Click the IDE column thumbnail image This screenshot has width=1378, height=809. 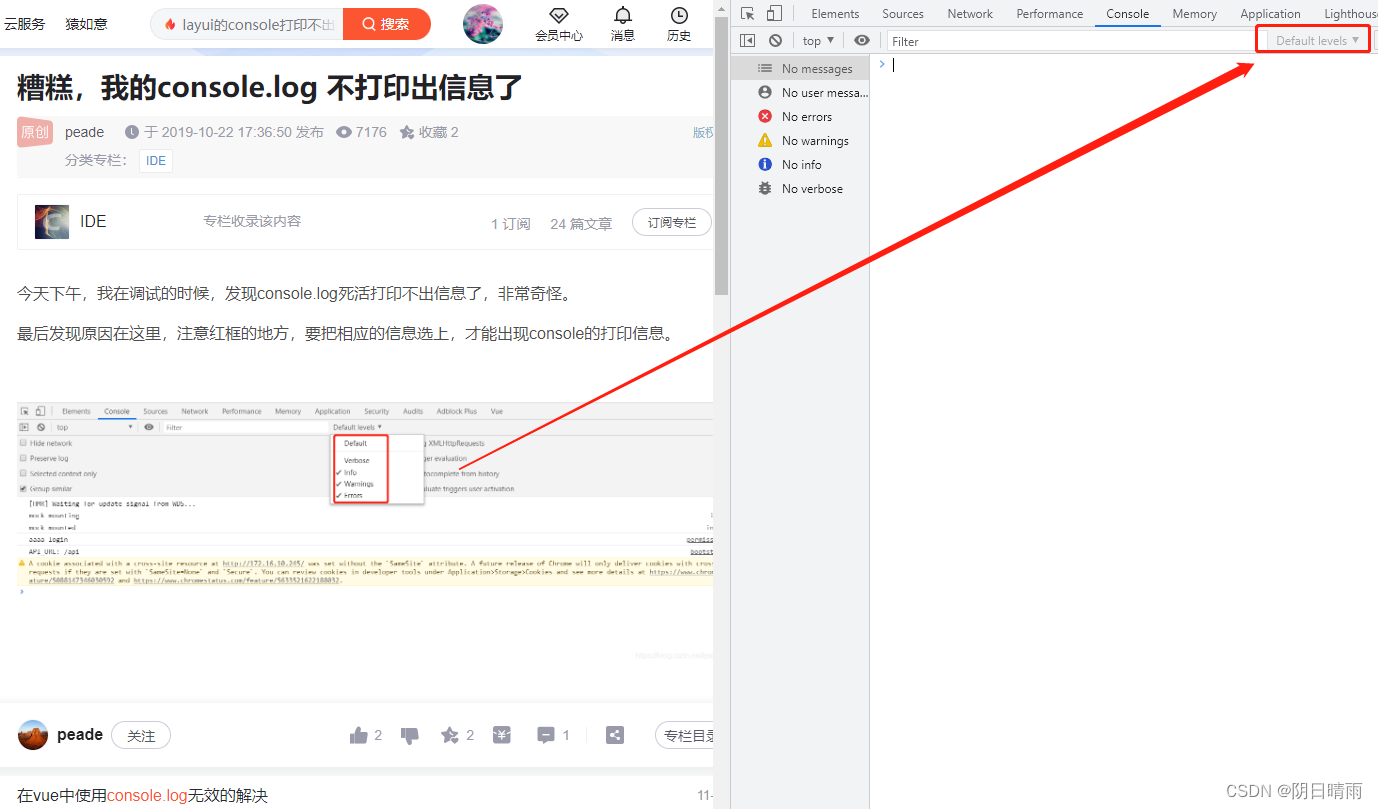pyautogui.click(x=52, y=222)
